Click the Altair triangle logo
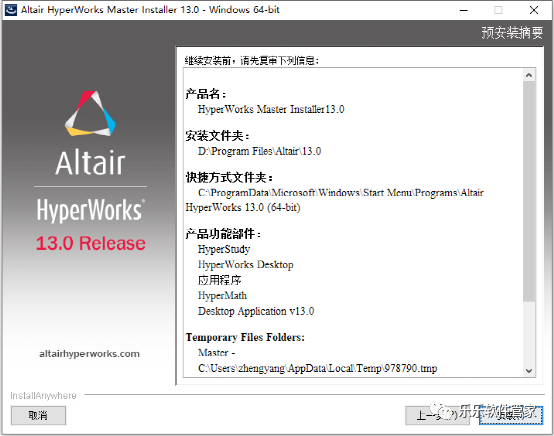This screenshot has width=554, height=436. pyautogui.click(x=90, y=114)
